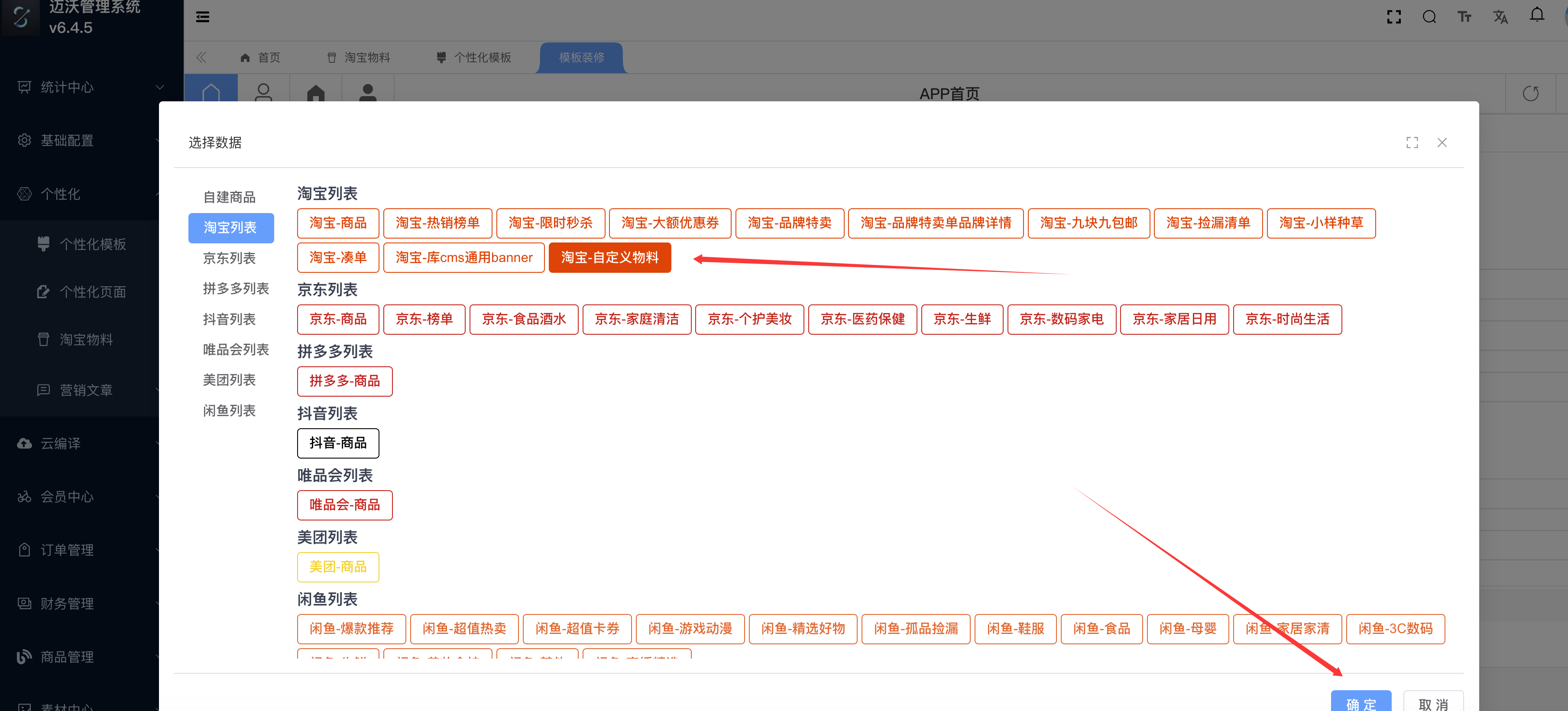
Task: Open the search icon in header
Action: 1429,17
